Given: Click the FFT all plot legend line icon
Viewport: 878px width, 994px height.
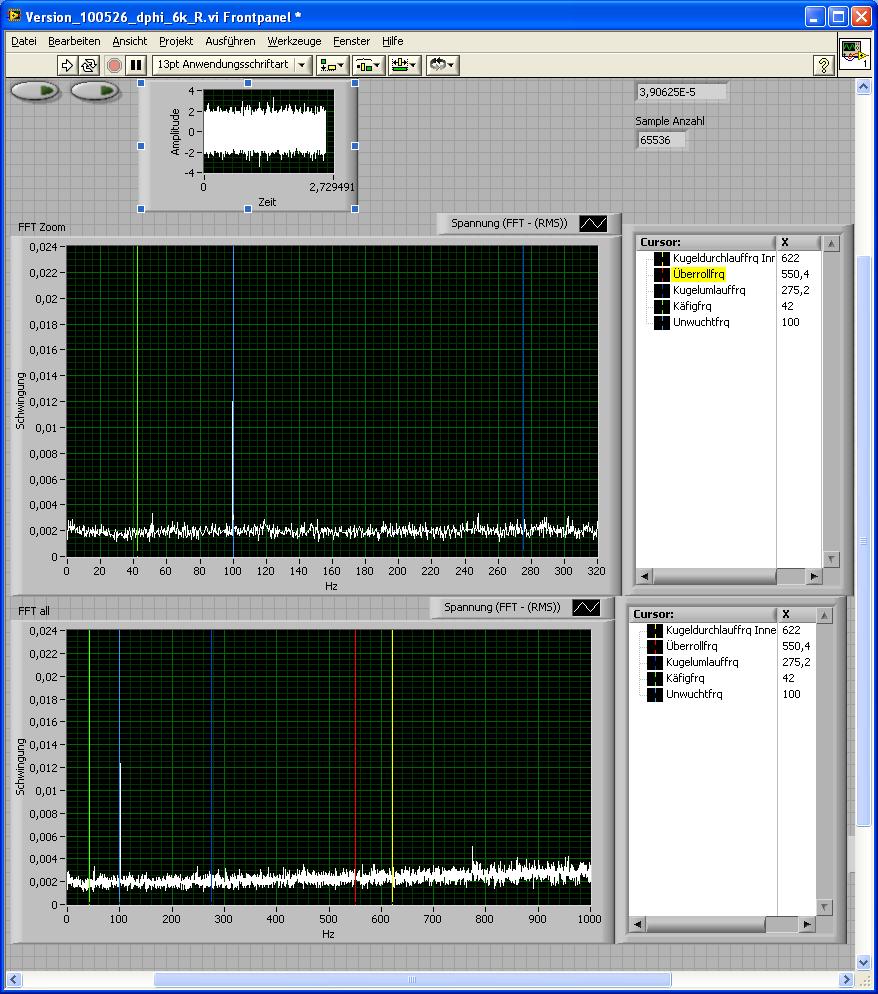Looking at the screenshot, I should tap(586, 608).
